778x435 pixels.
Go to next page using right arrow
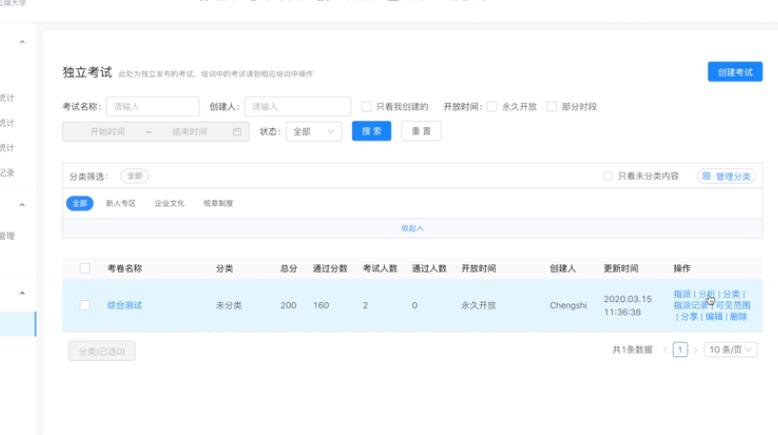696,350
